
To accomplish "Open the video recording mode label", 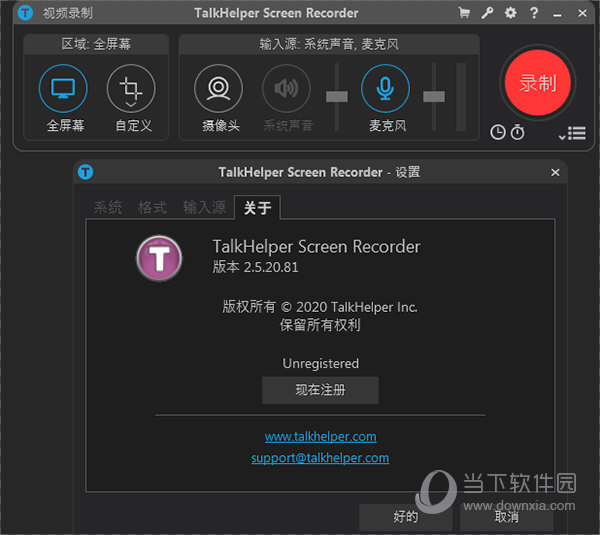I will 67,13.
